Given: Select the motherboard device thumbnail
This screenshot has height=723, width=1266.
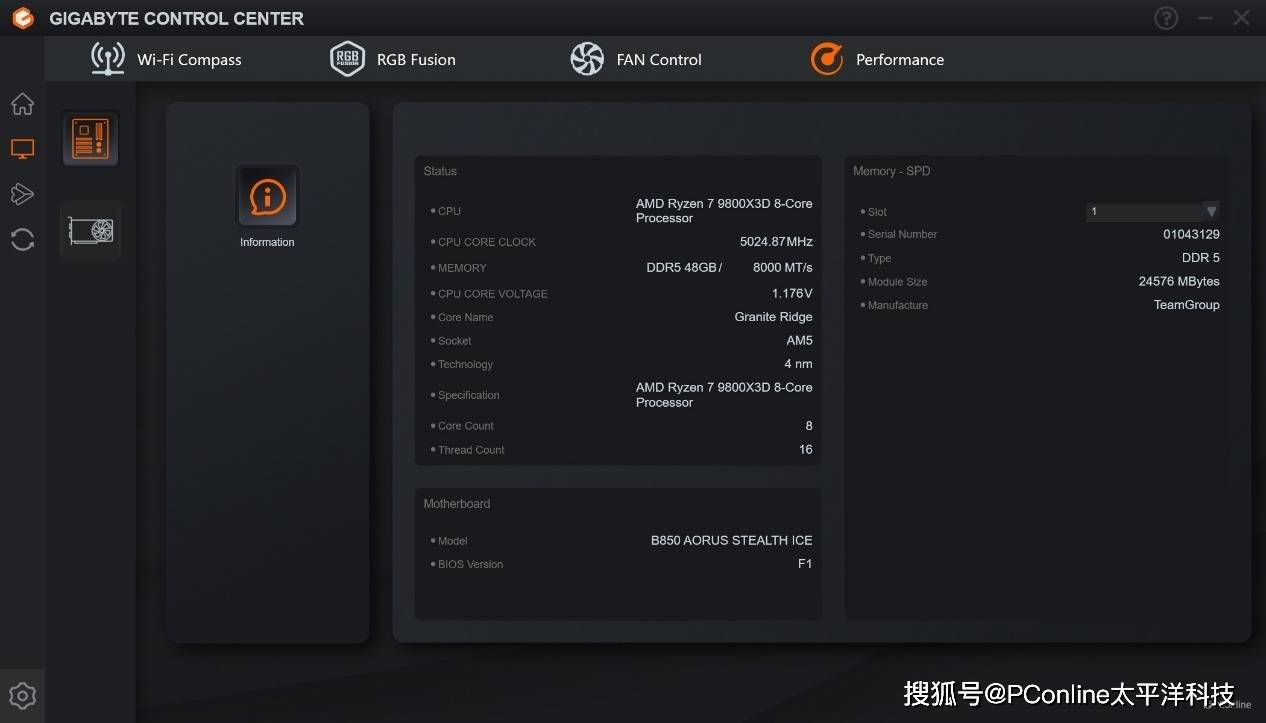Looking at the screenshot, I should (x=91, y=139).
